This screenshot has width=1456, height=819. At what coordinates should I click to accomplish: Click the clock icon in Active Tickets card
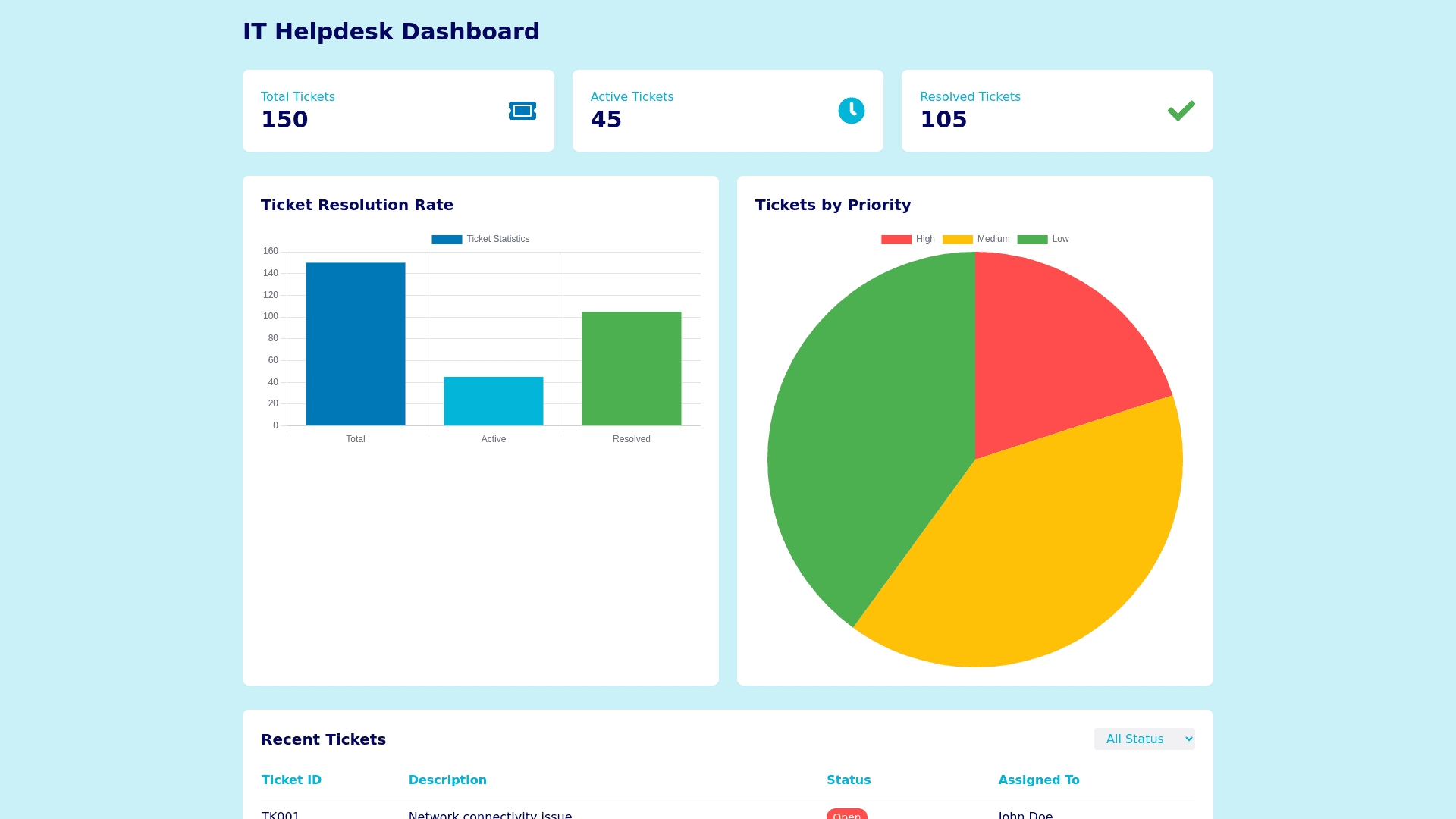pos(851,111)
